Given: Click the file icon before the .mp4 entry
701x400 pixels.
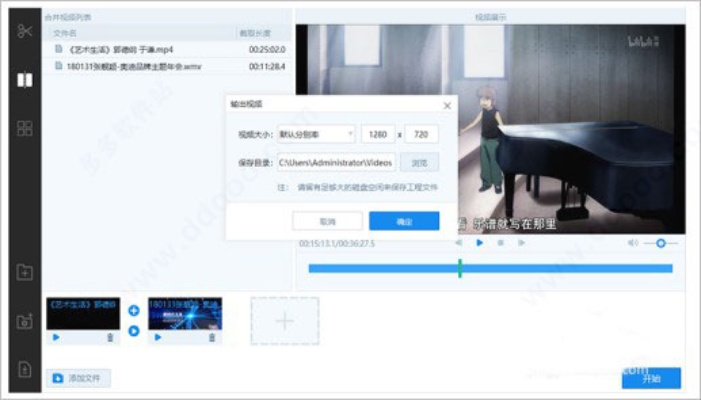Looking at the screenshot, I should pos(59,49).
